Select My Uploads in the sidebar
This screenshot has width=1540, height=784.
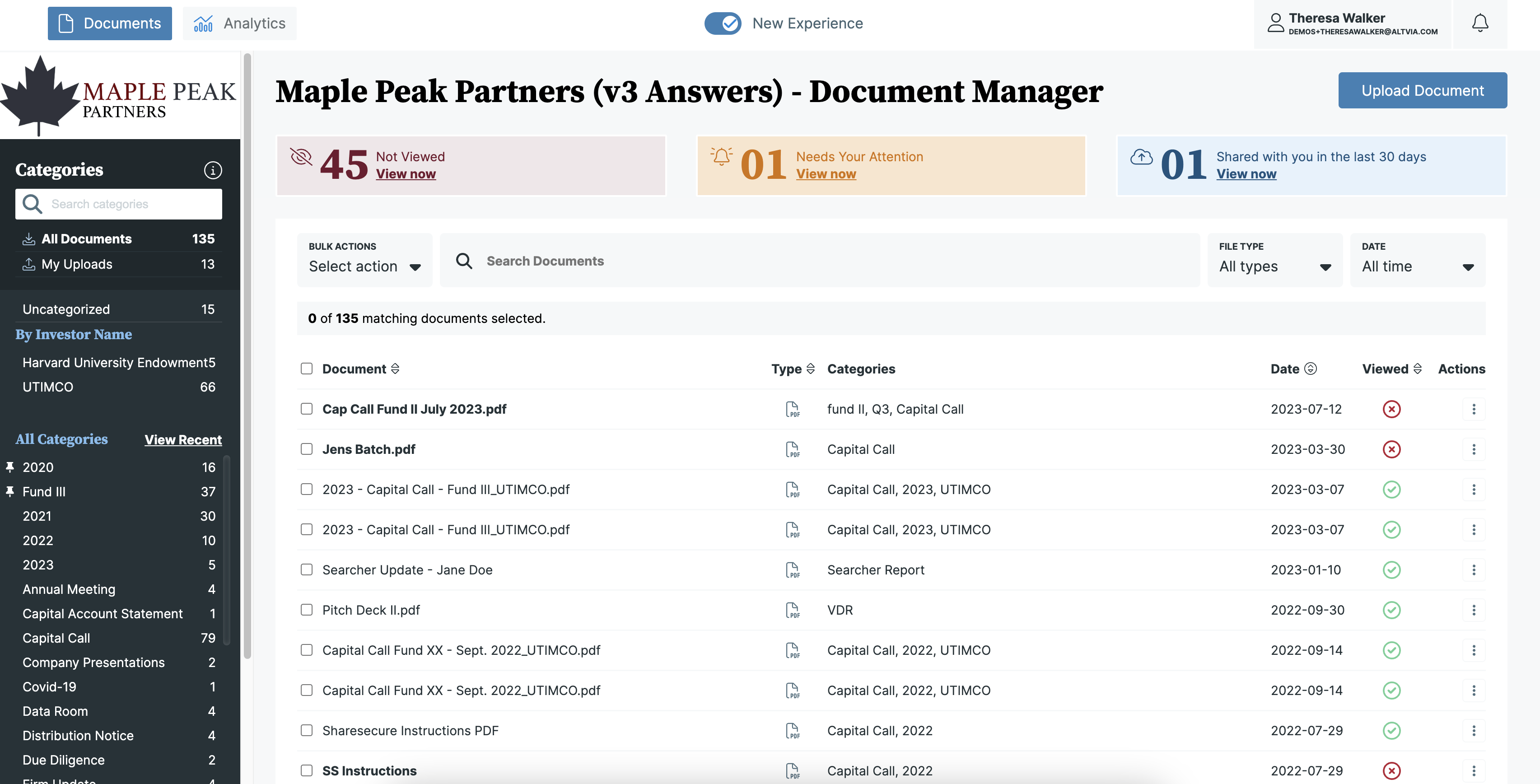(x=118, y=264)
